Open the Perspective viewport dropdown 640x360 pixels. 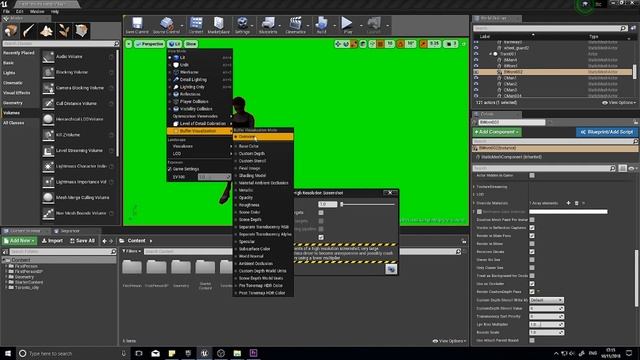[x=149, y=44]
